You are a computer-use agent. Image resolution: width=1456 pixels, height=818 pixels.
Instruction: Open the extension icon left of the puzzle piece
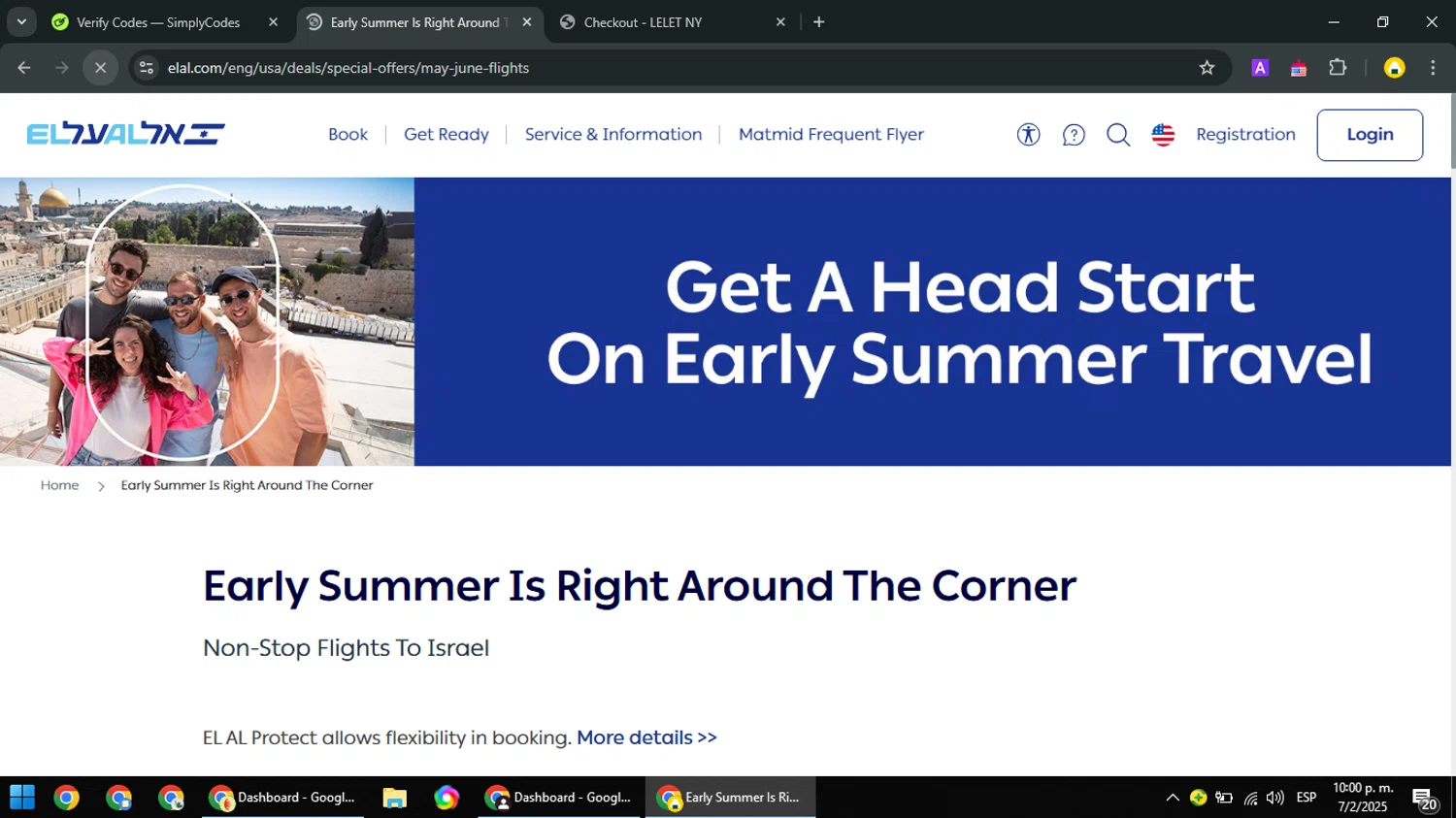pyautogui.click(x=1299, y=68)
